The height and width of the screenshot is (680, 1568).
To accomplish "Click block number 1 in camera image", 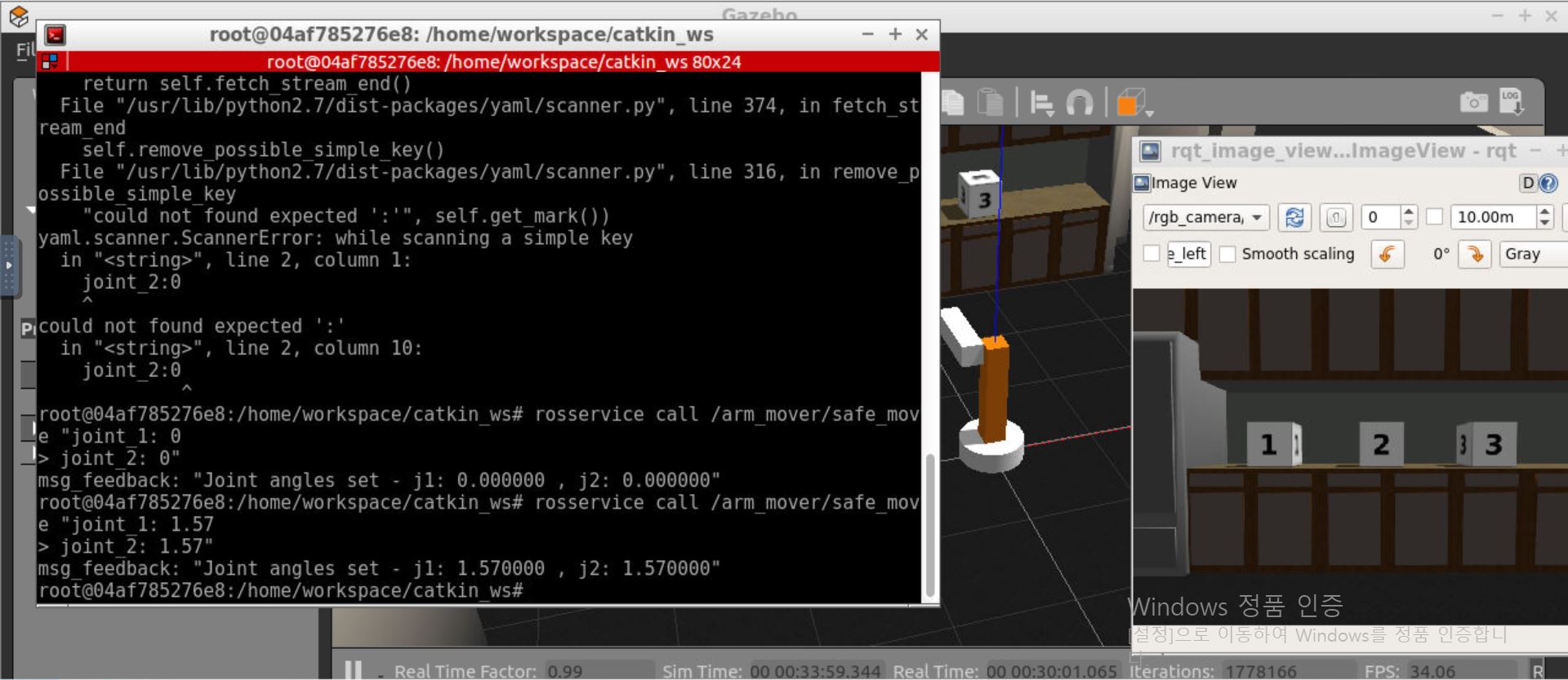I will tap(1275, 444).
